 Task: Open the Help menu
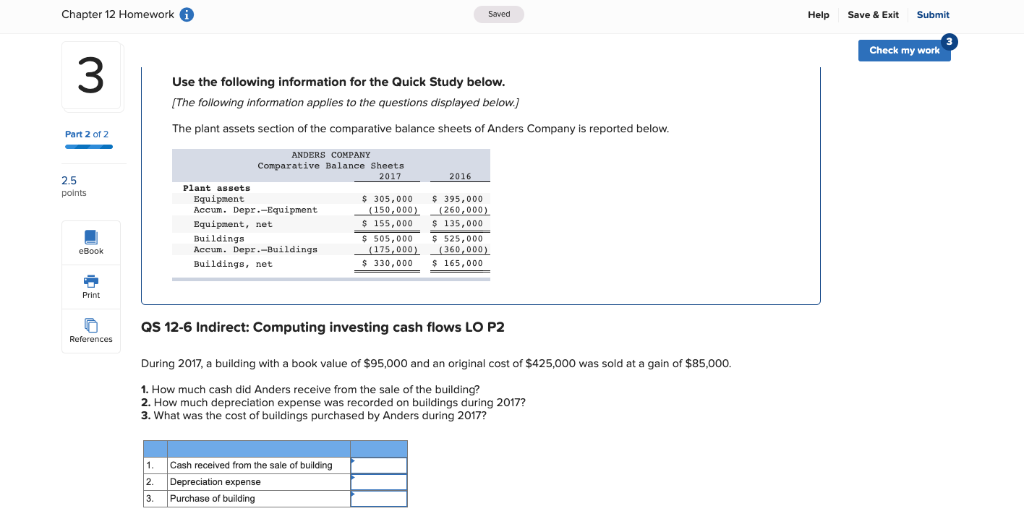coord(818,14)
